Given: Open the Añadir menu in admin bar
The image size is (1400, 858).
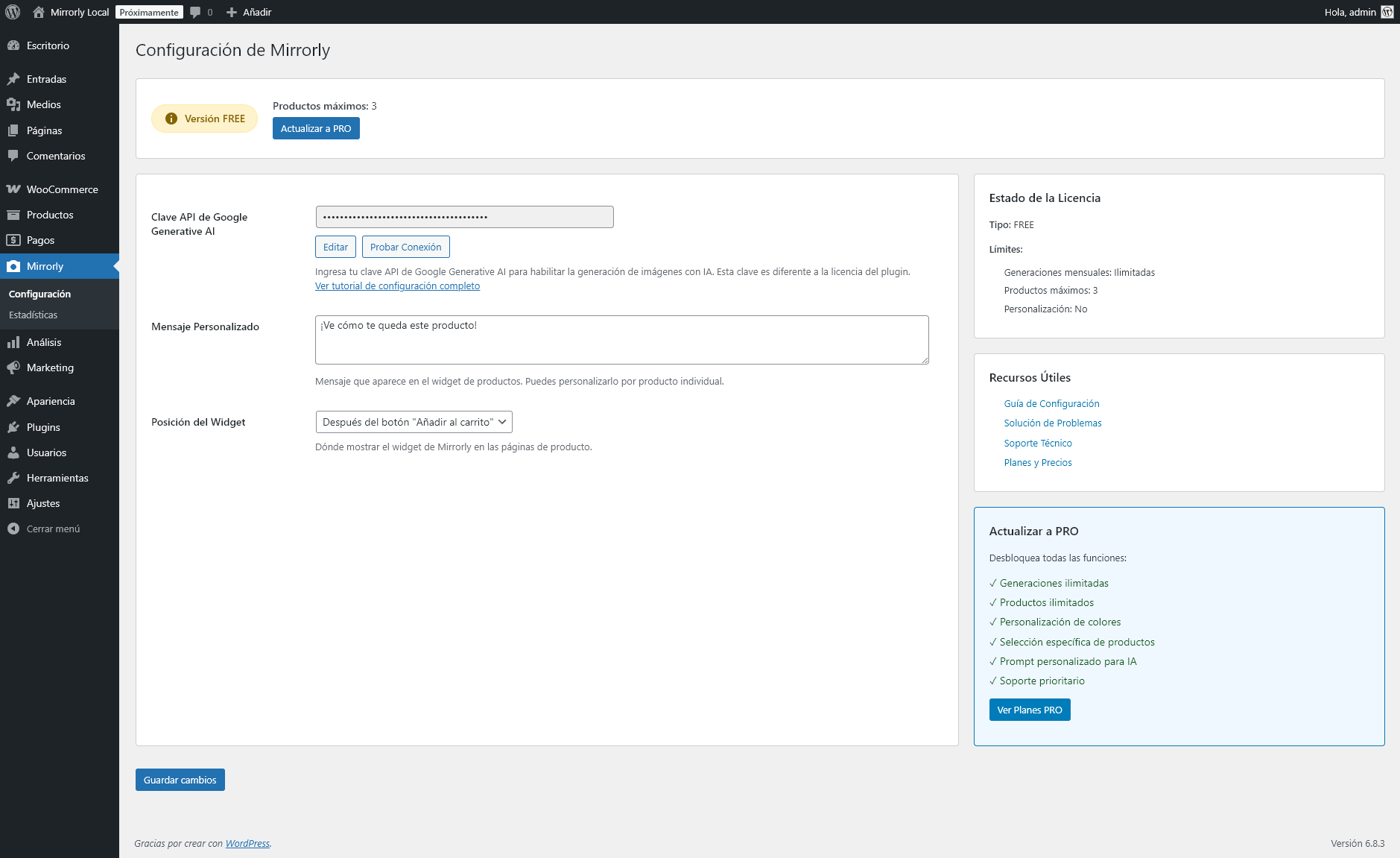Looking at the screenshot, I should coord(250,12).
